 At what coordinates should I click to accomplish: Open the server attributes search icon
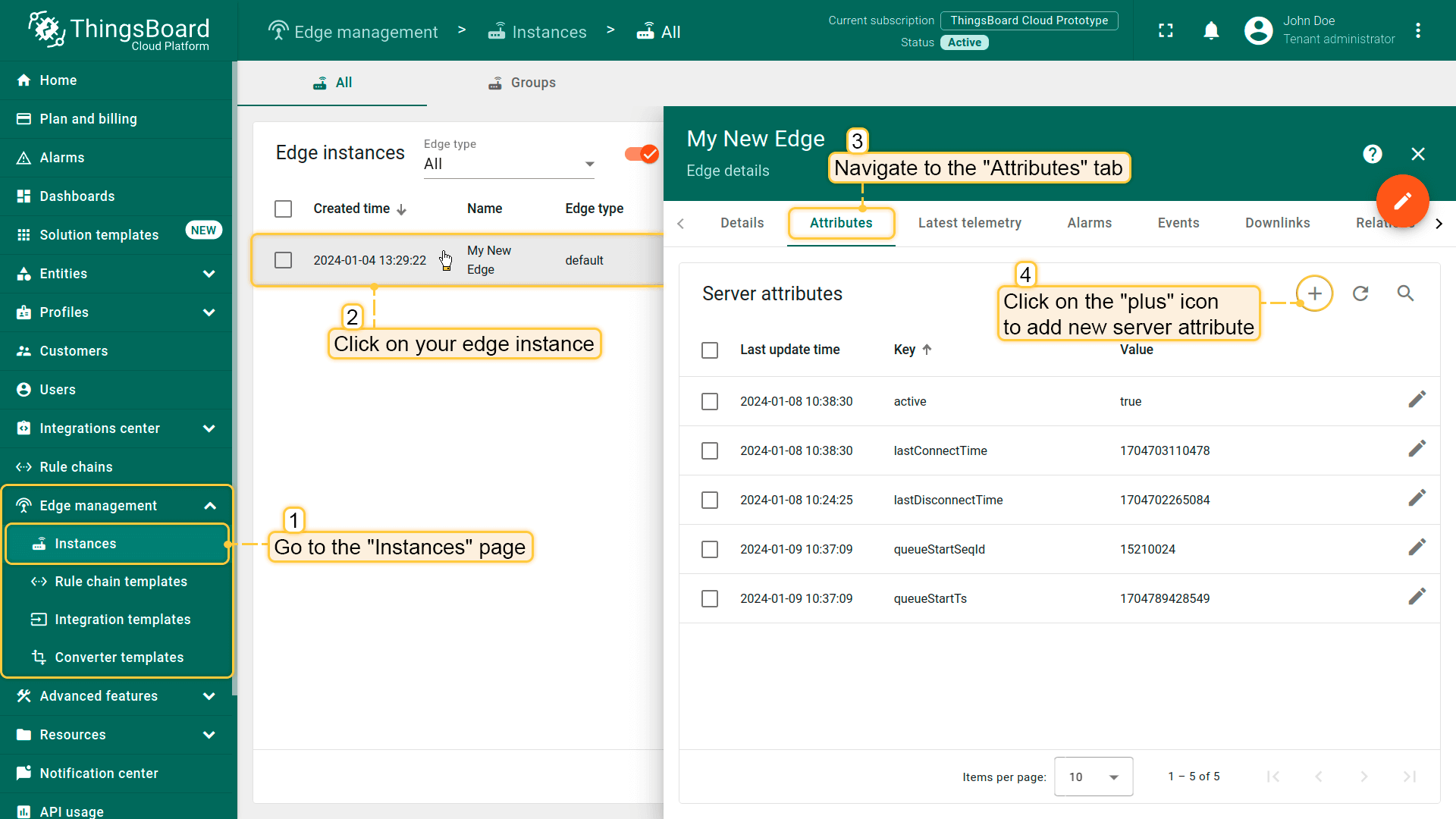pos(1405,293)
